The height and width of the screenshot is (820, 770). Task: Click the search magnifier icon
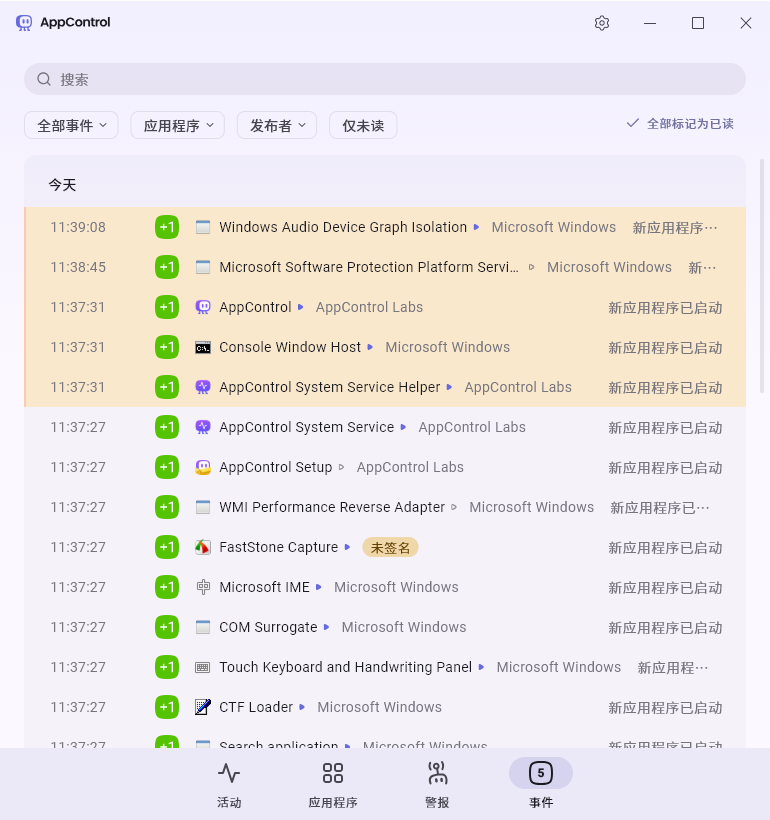tap(44, 79)
